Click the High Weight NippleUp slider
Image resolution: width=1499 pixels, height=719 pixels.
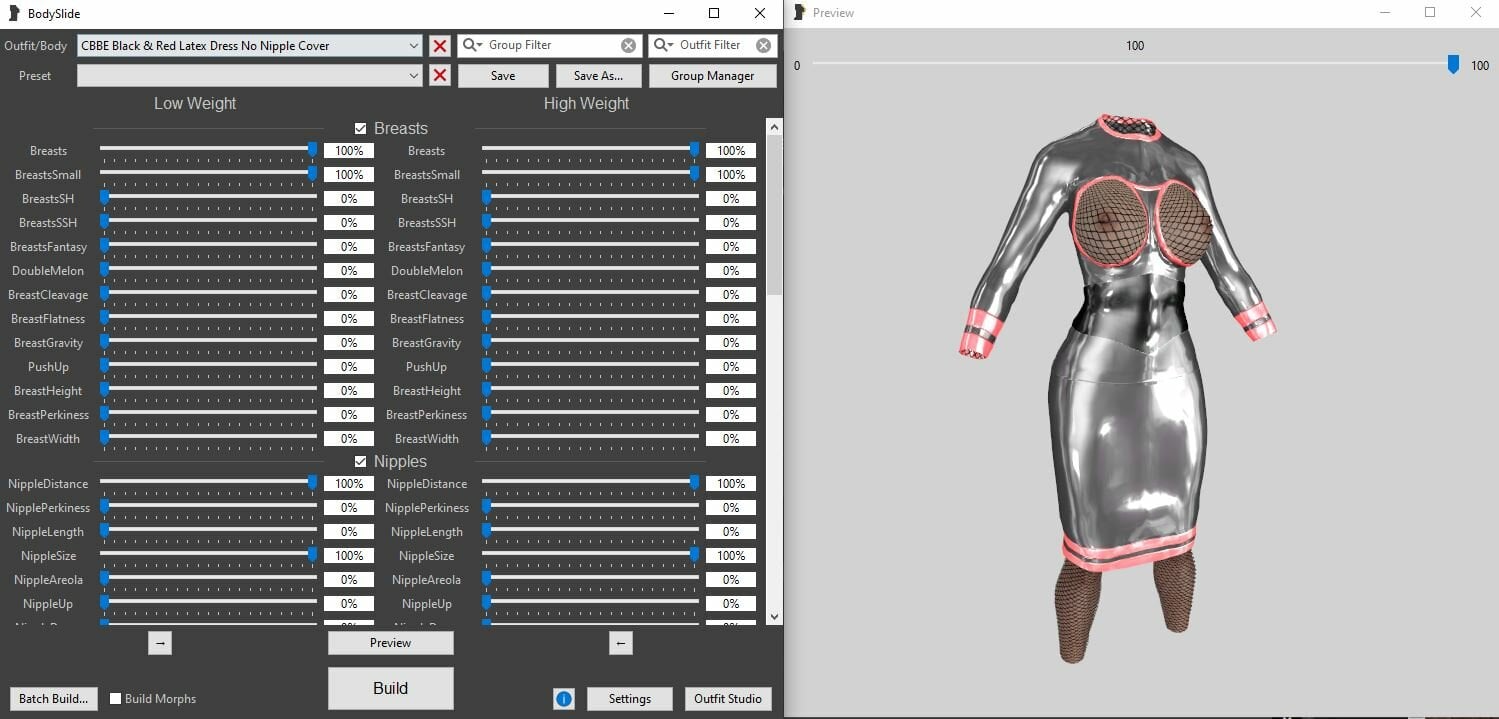click(590, 603)
